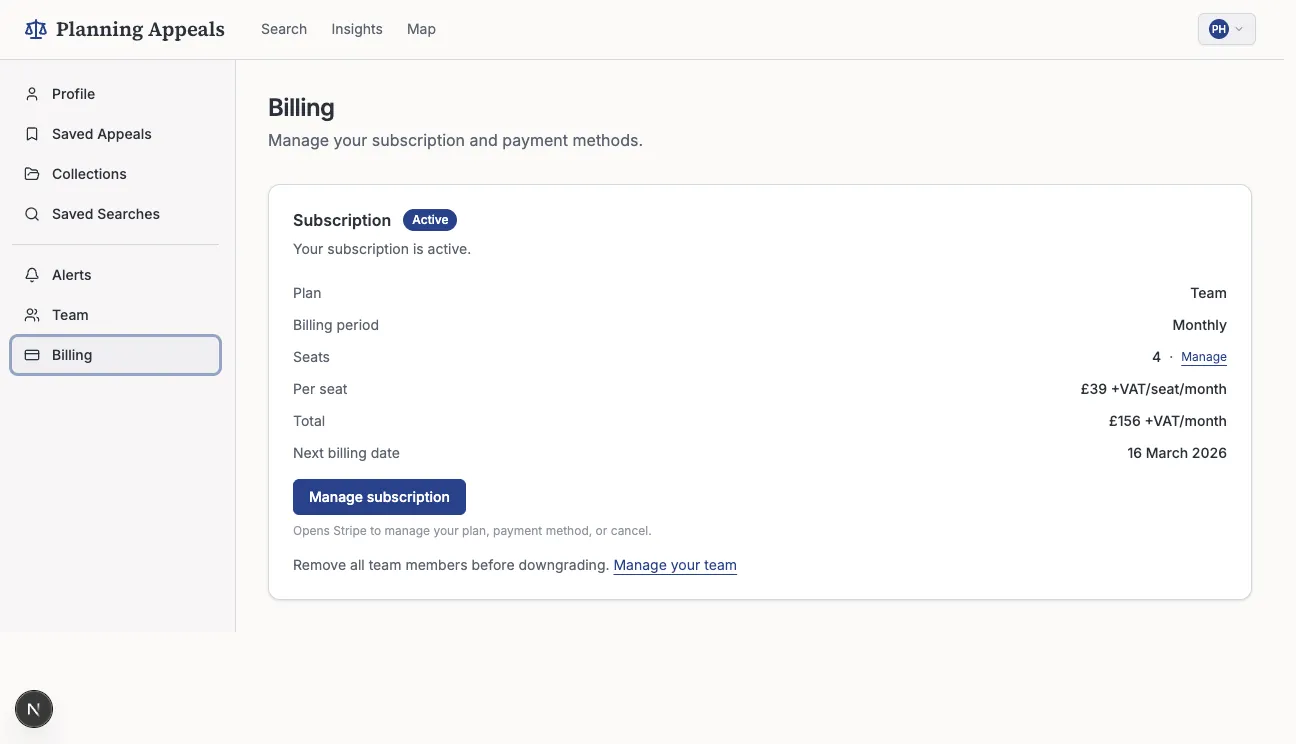The width and height of the screenshot is (1296, 744).
Task: Open the Map view from the top nav
Action: point(421,29)
